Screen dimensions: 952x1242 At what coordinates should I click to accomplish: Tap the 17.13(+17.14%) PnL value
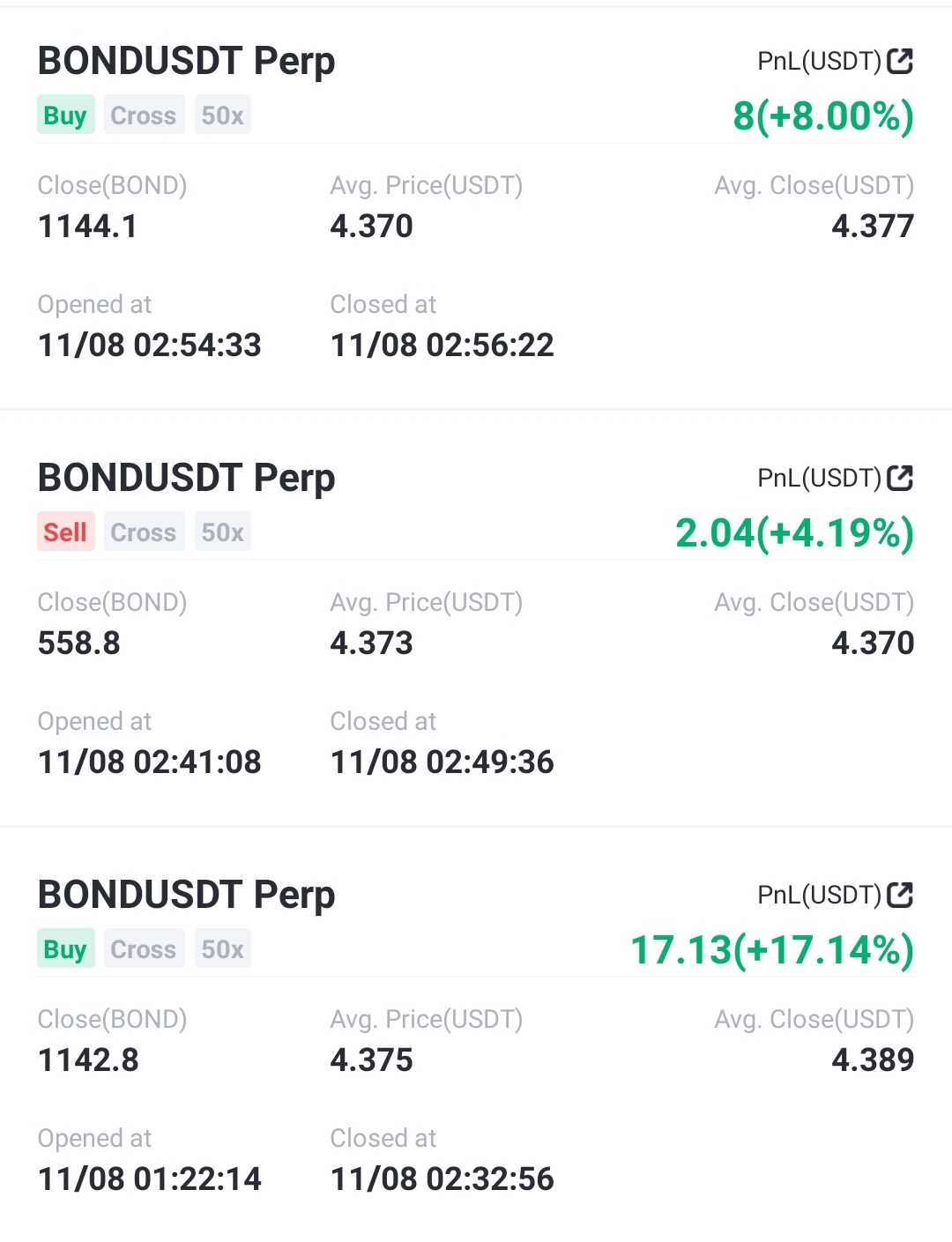pos(772,950)
